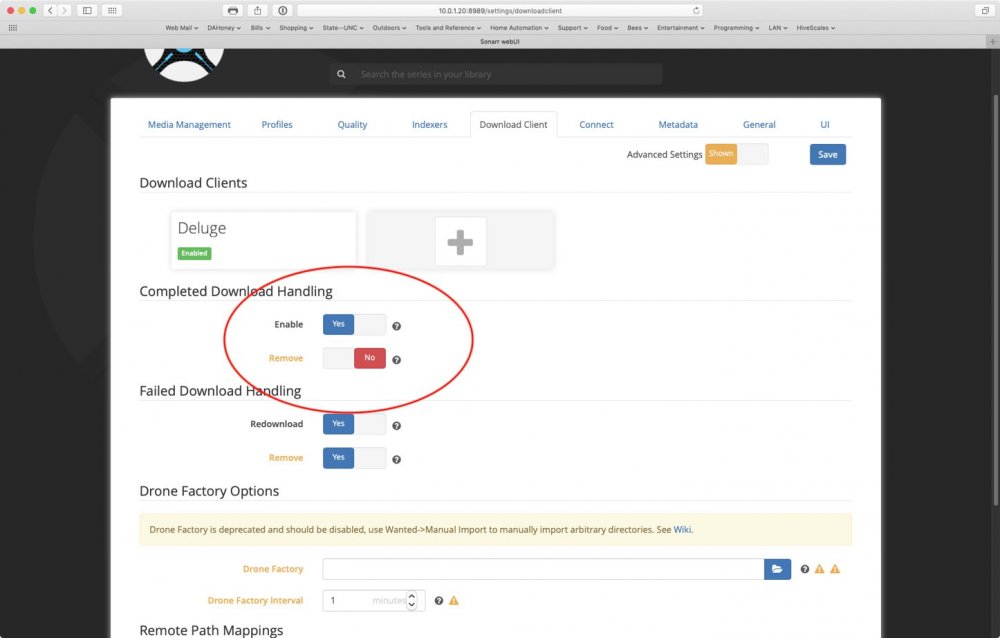The width and height of the screenshot is (1000, 638).
Task: Open the UI settings tab
Action: [825, 124]
